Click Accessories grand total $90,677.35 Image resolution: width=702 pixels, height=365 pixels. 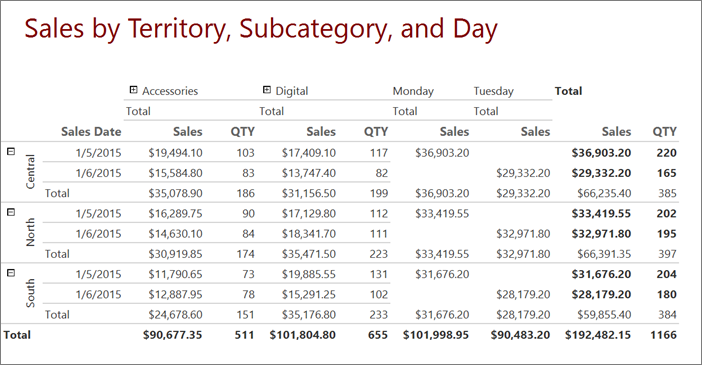[x=172, y=335]
